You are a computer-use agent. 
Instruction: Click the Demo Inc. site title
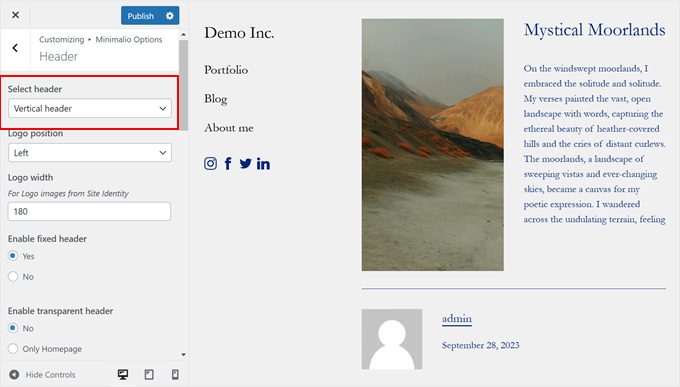tap(239, 33)
